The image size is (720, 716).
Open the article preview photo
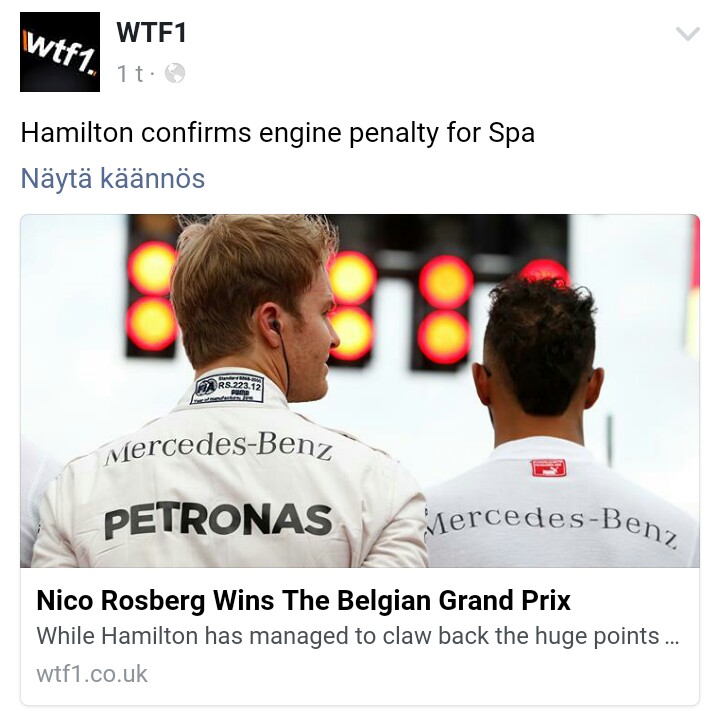click(x=360, y=391)
